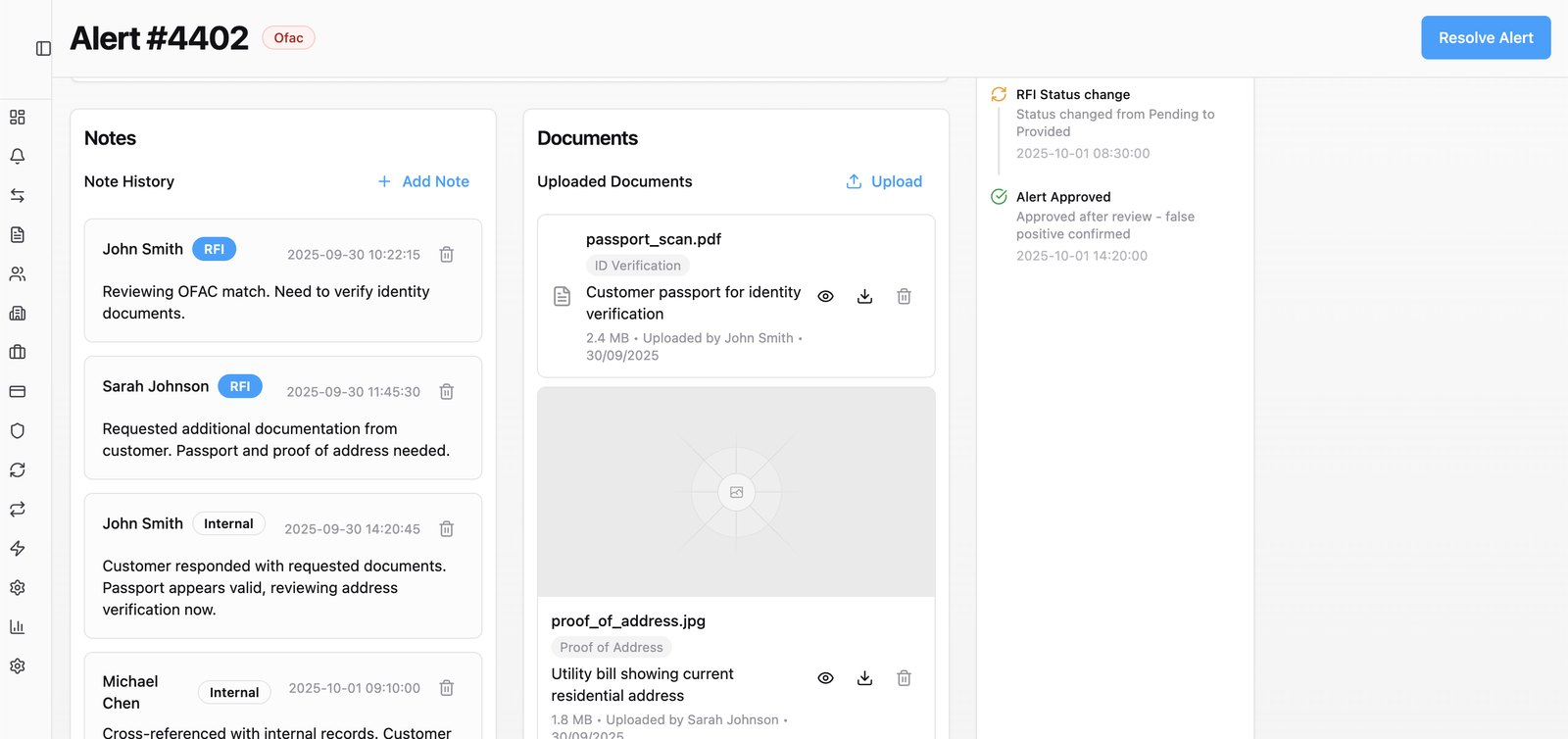Open the gear icon directly below bar chart

click(18, 665)
